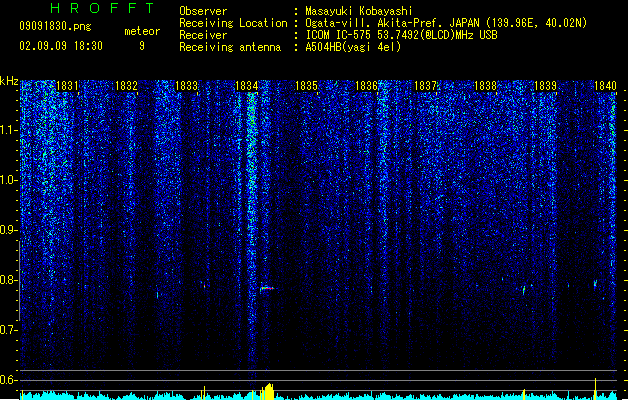The width and height of the screenshot is (629, 400).
Task: Click the Observer label
Action: tap(203, 11)
